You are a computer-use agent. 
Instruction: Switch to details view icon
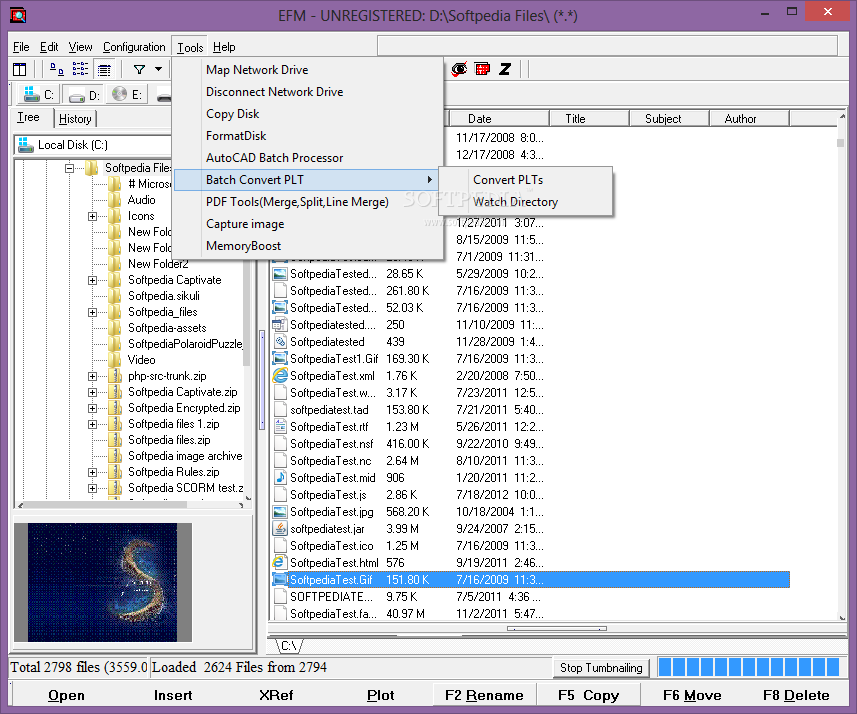point(104,69)
